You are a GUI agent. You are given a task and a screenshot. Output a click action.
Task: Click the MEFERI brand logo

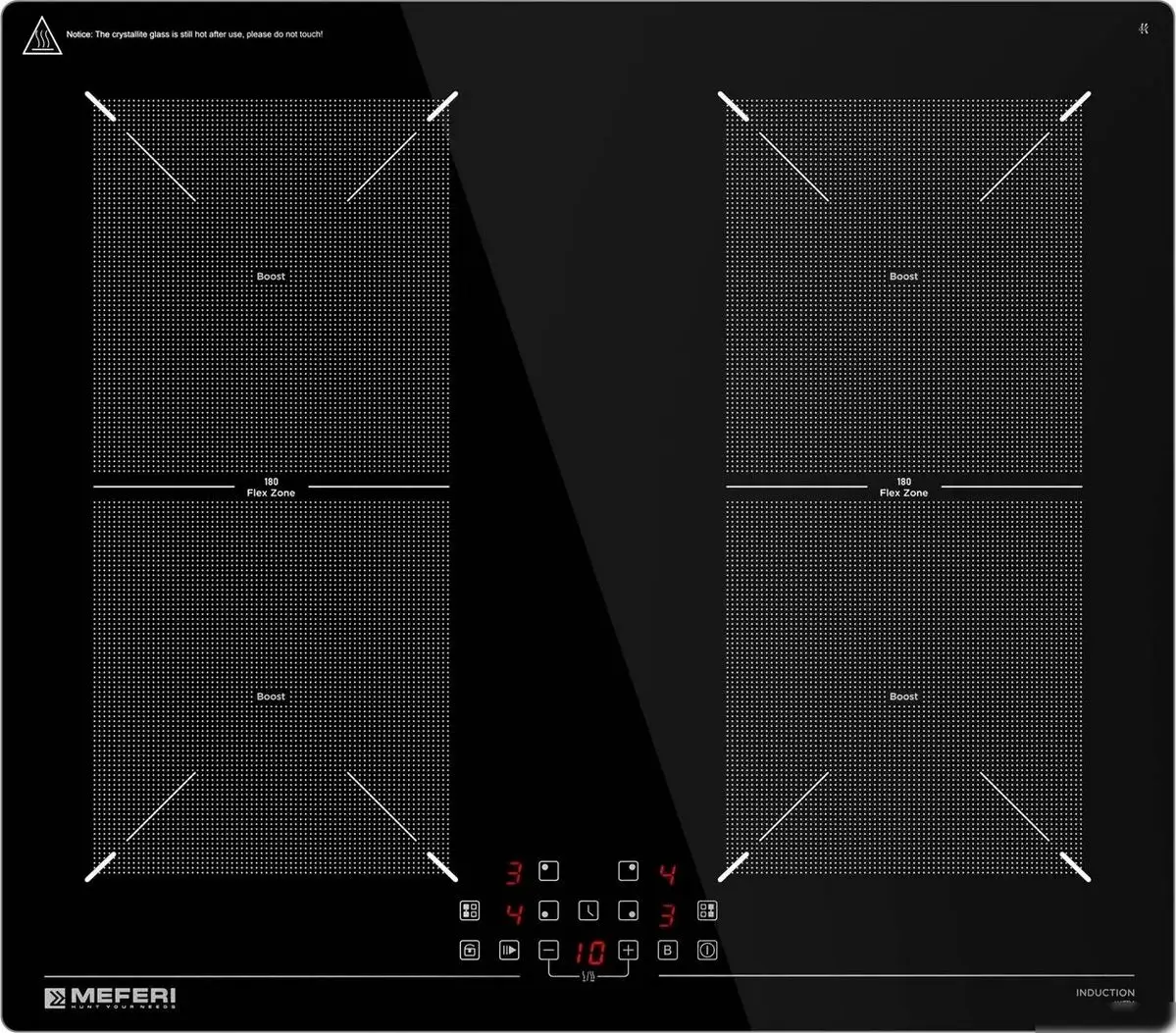tap(110, 998)
